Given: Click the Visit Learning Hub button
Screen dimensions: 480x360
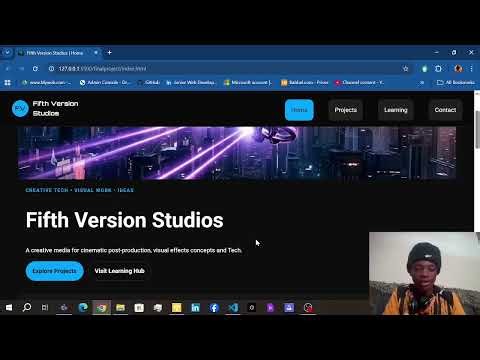Looking at the screenshot, I should click(119, 271).
